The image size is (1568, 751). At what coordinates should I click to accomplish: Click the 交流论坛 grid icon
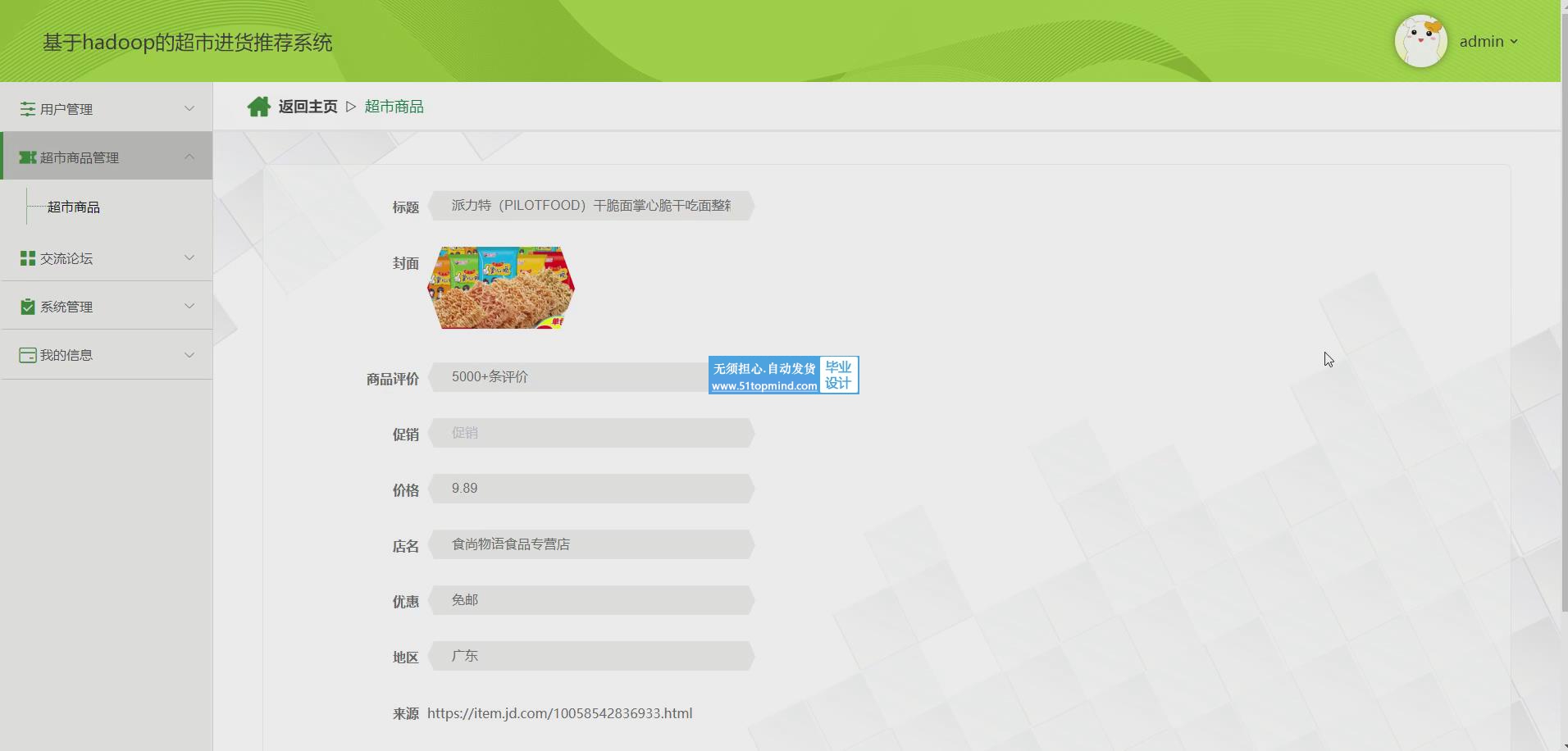(x=28, y=257)
